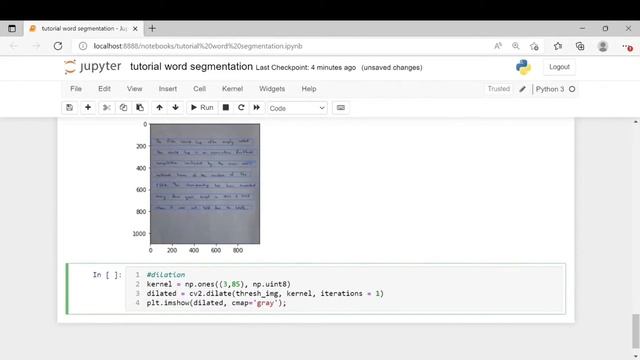Interrupt the kernel with the stop icon
Viewport: 640px width, 360px height.
click(226, 108)
